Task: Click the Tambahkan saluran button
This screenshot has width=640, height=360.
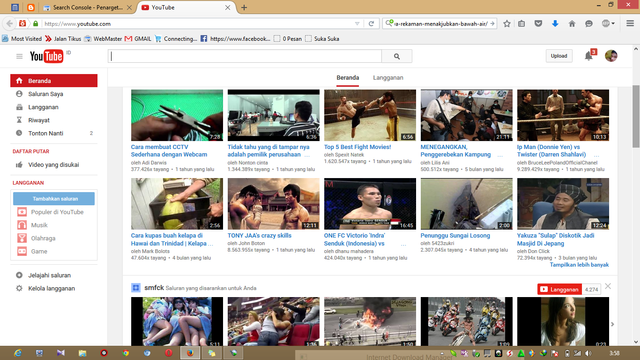Action: click(x=54, y=199)
